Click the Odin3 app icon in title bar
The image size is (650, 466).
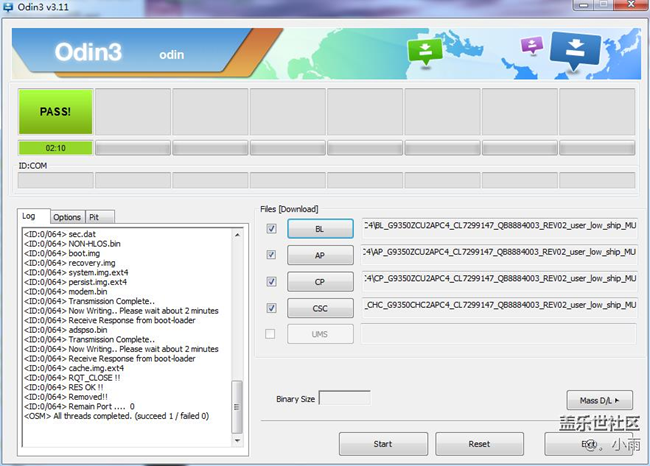[10, 8]
